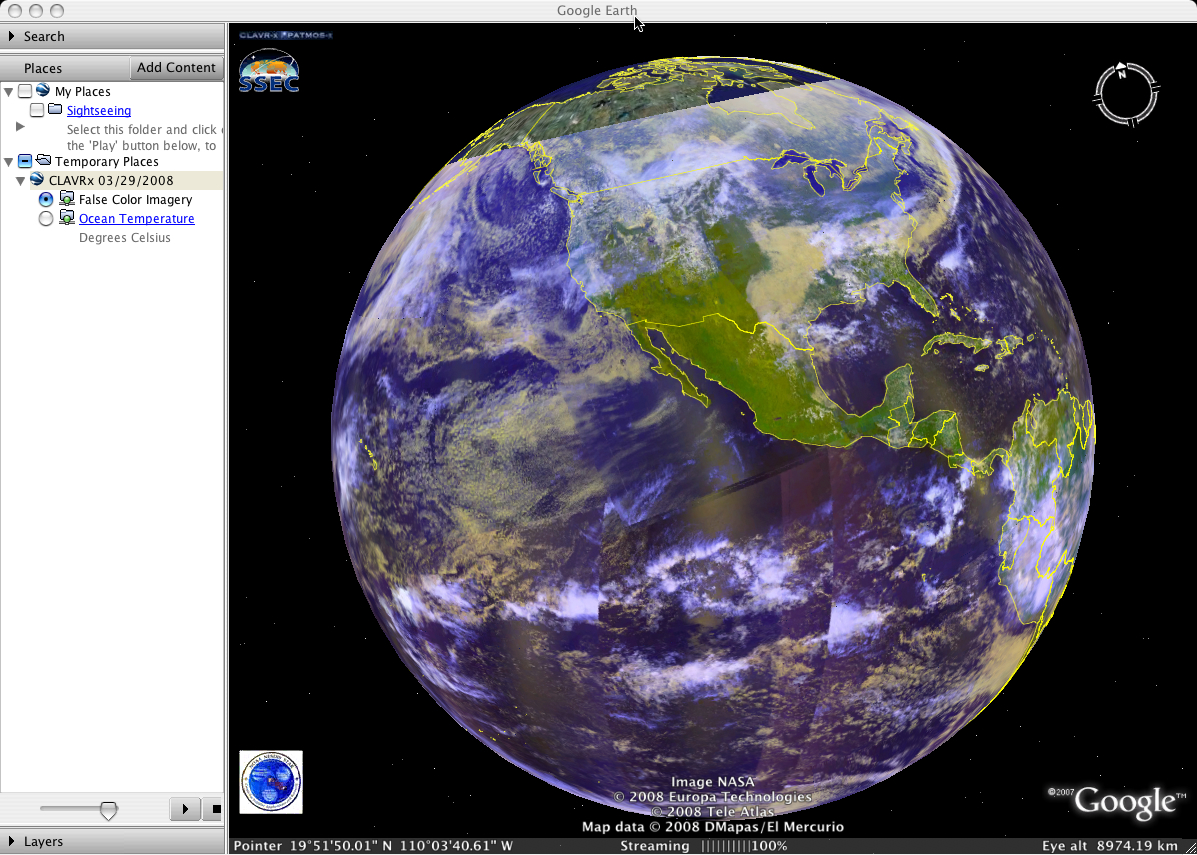Image resolution: width=1197 pixels, height=855 pixels.
Task: Minimize the Google Earth window
Action: pos(35,11)
